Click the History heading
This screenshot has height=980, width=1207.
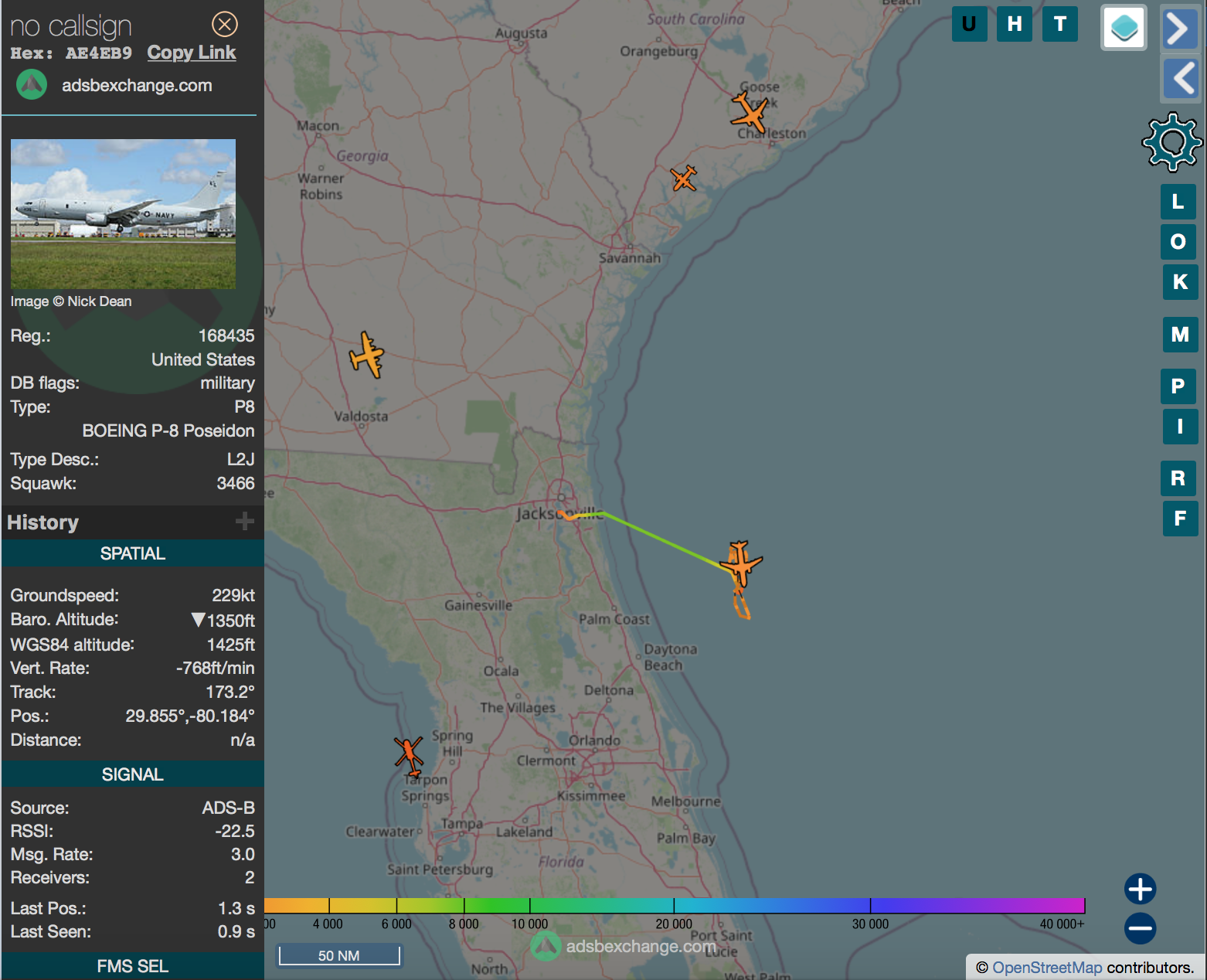[43, 522]
